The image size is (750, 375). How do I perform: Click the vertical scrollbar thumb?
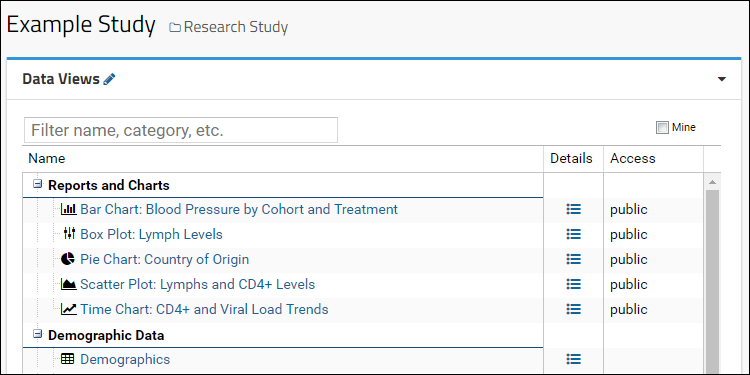[712, 282]
